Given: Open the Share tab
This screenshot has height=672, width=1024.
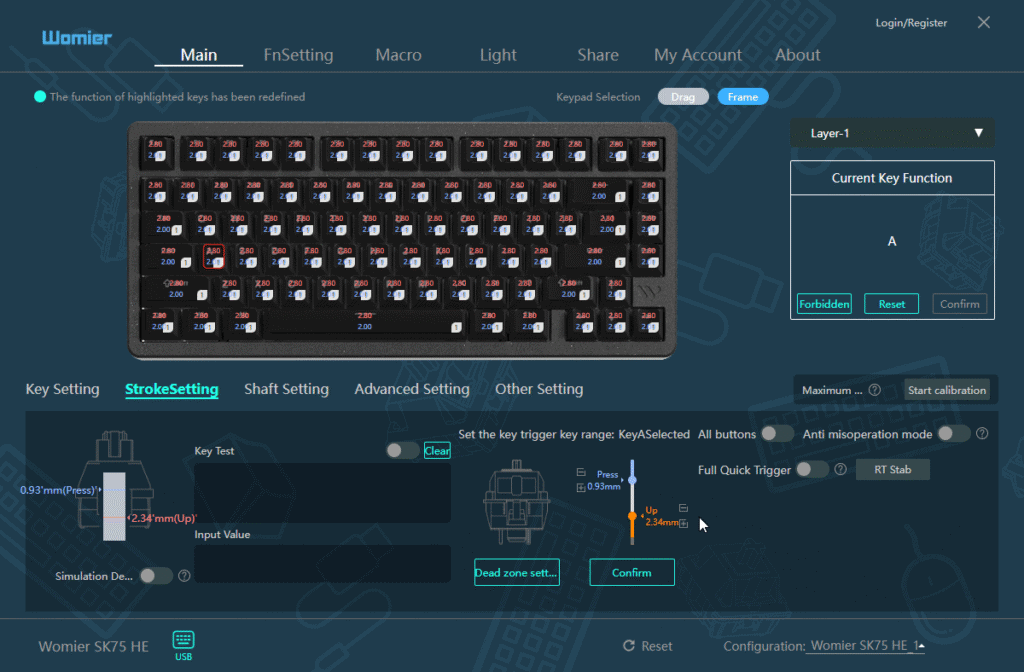Looking at the screenshot, I should point(598,55).
